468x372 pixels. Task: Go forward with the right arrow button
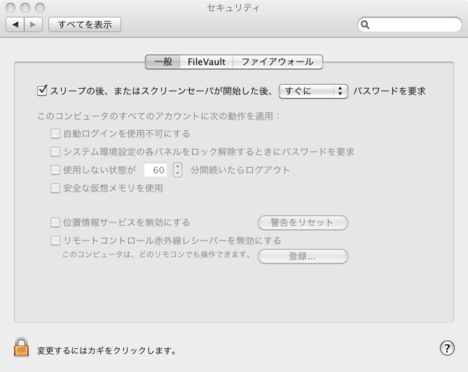(33, 25)
